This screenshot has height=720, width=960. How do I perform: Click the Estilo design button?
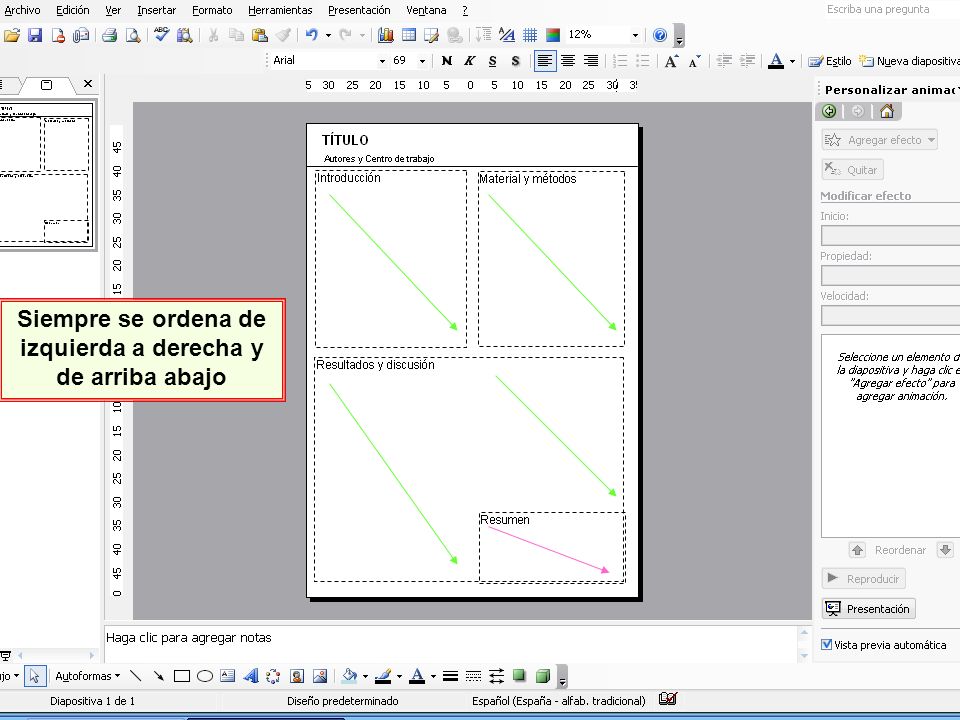830,61
